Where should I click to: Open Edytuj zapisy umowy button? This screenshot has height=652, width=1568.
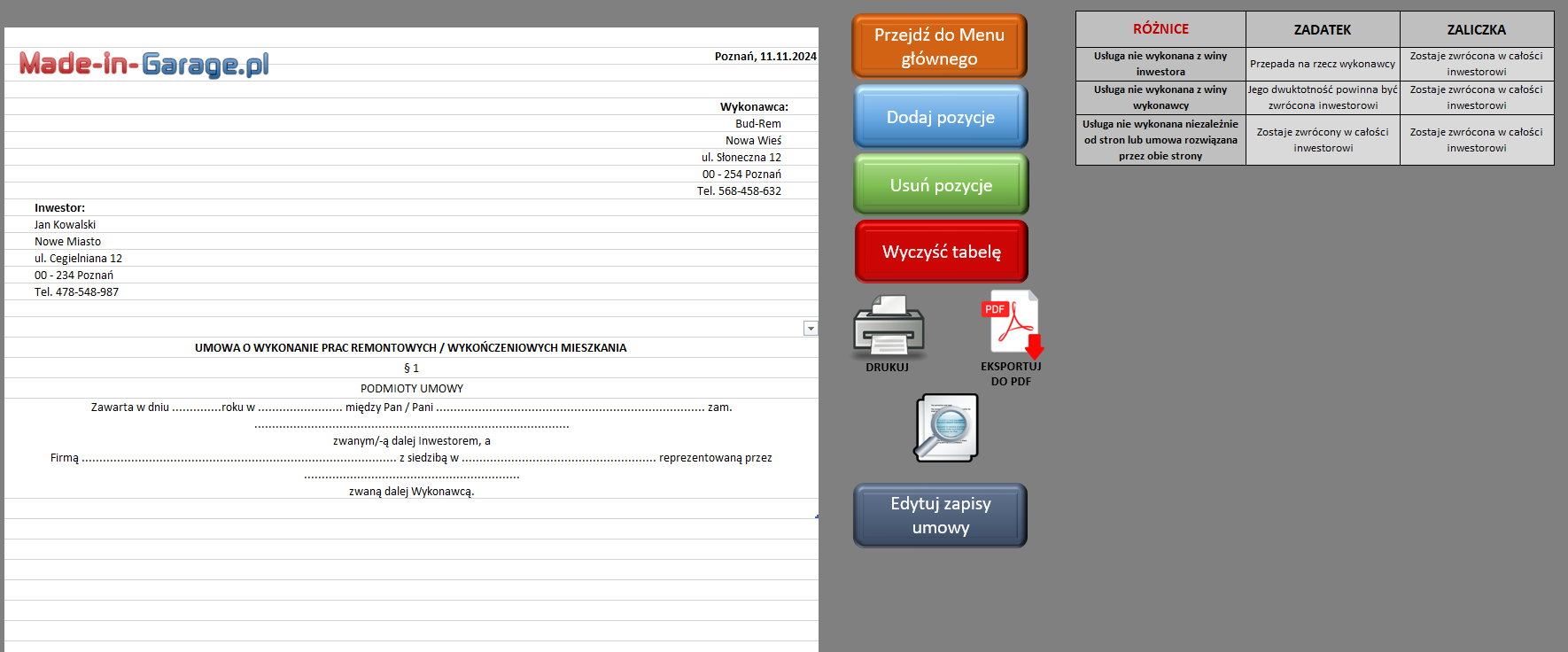point(940,515)
